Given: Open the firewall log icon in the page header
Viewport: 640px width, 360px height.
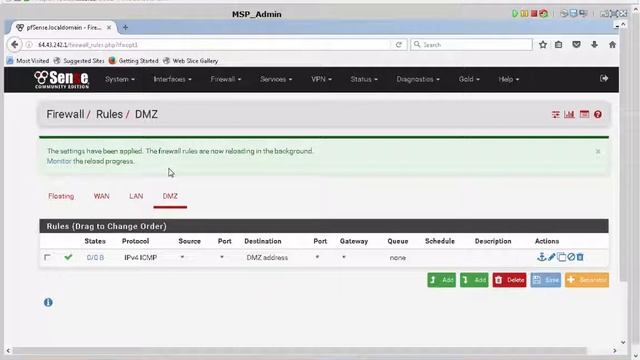Looking at the screenshot, I should (x=584, y=115).
